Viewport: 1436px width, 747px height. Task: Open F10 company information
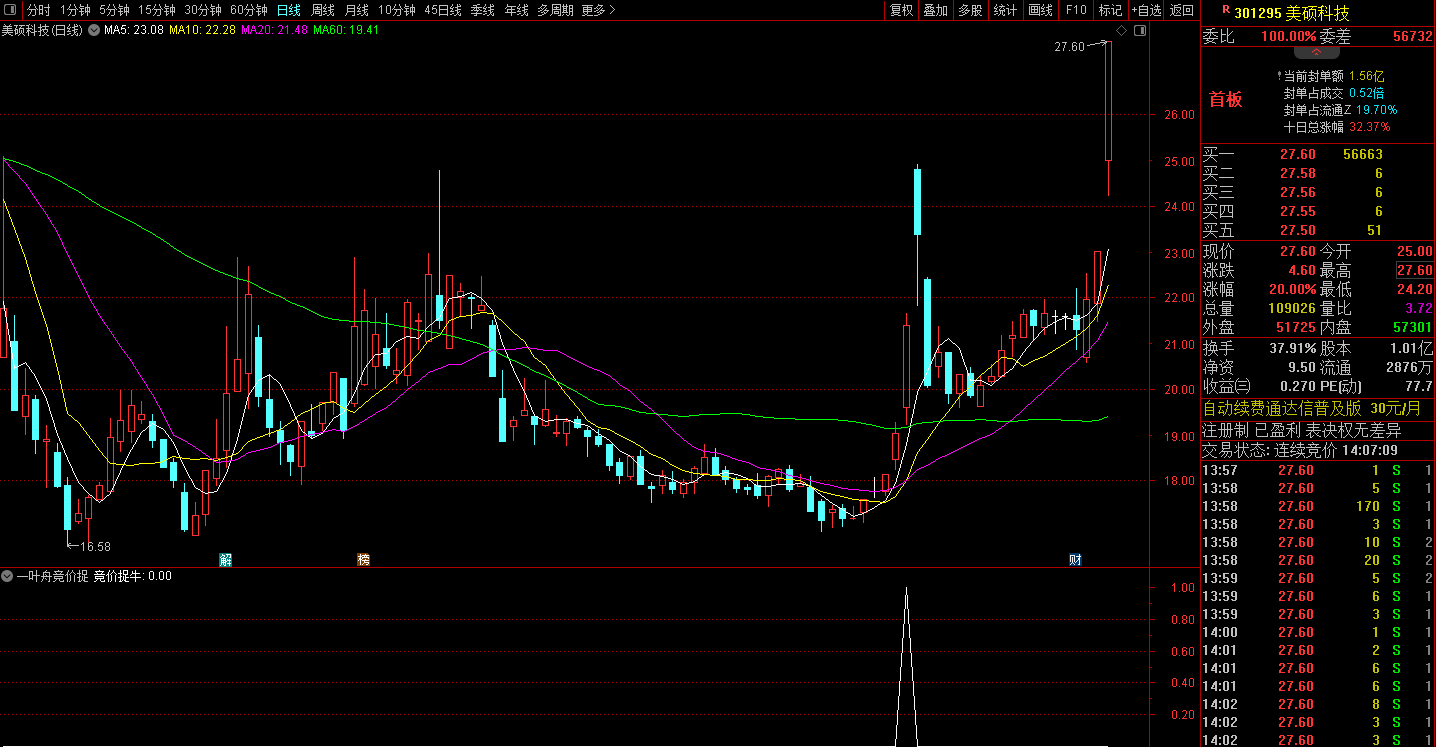click(1076, 10)
